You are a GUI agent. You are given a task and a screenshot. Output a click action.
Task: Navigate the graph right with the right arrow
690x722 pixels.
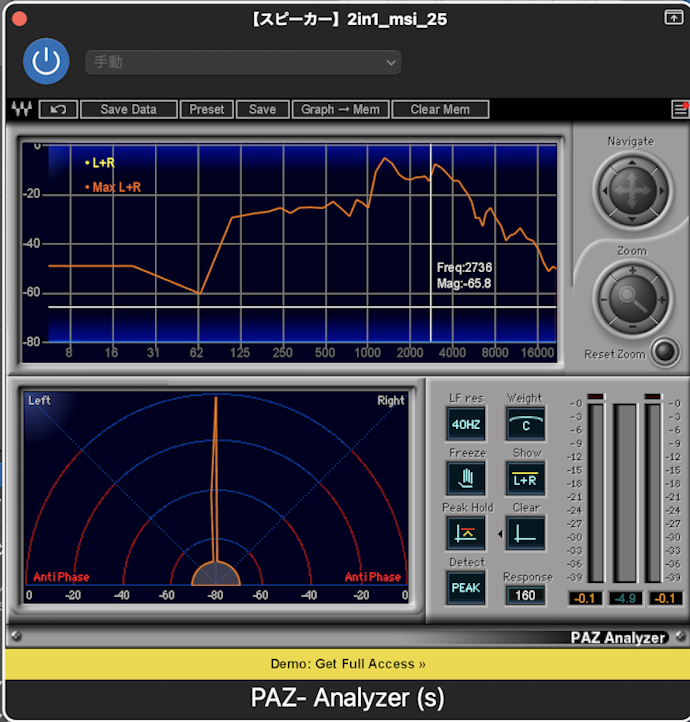pos(661,191)
